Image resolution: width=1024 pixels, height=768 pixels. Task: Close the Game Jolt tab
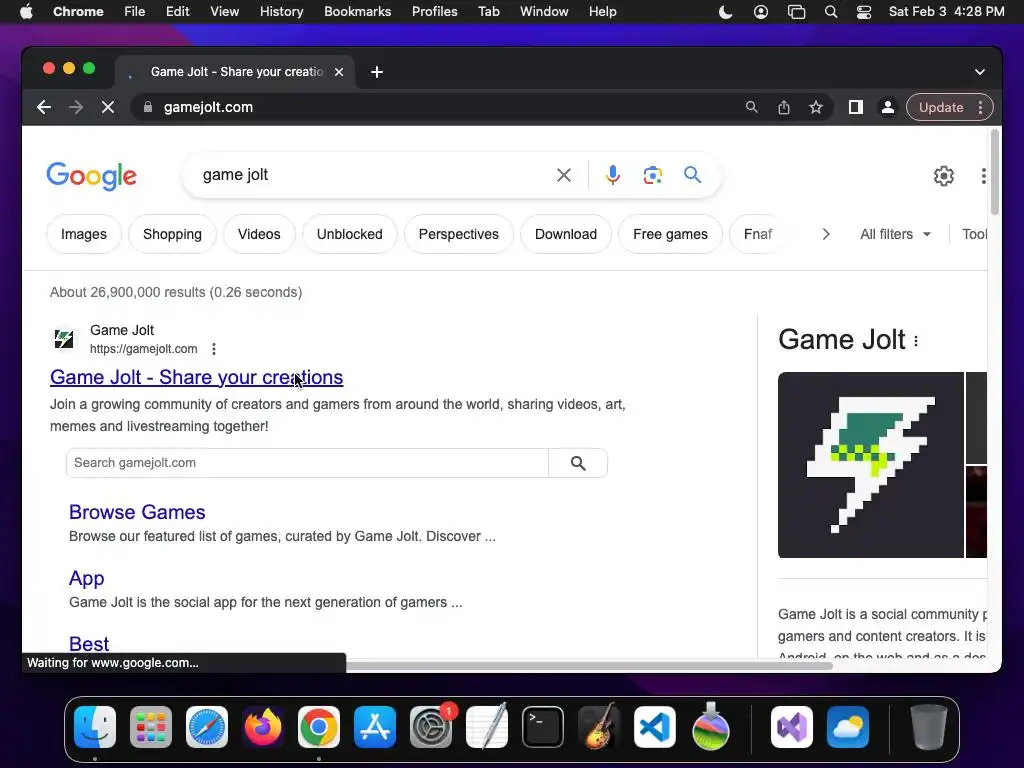(339, 72)
